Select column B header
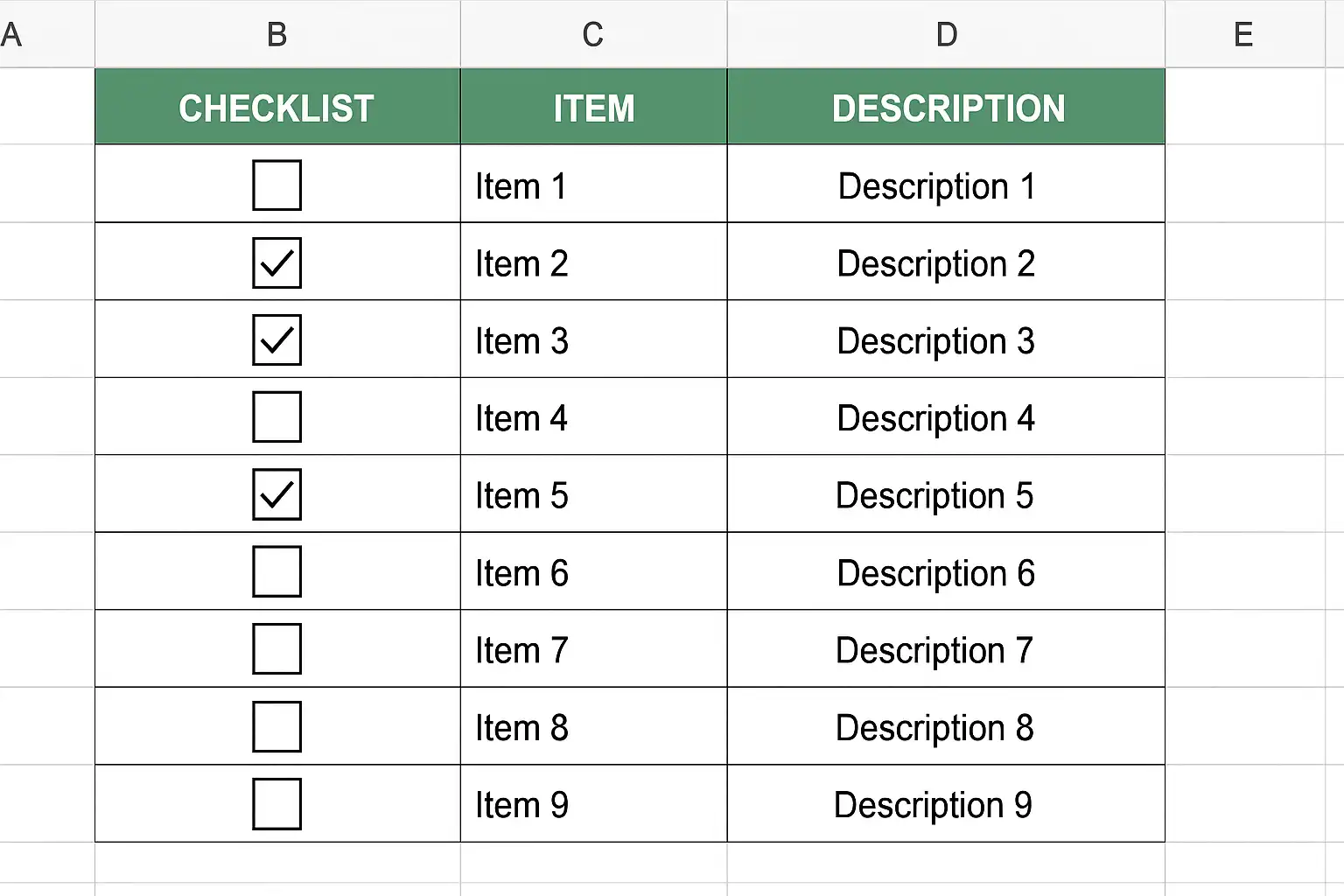 [x=276, y=34]
